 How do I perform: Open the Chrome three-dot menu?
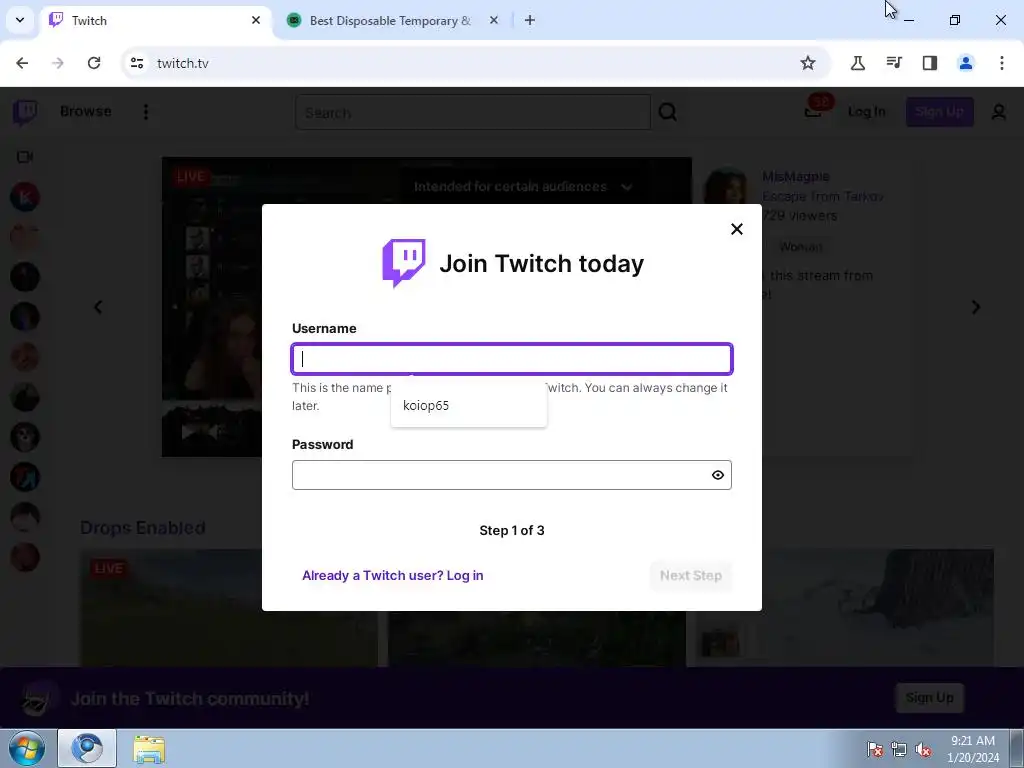pos(1002,63)
